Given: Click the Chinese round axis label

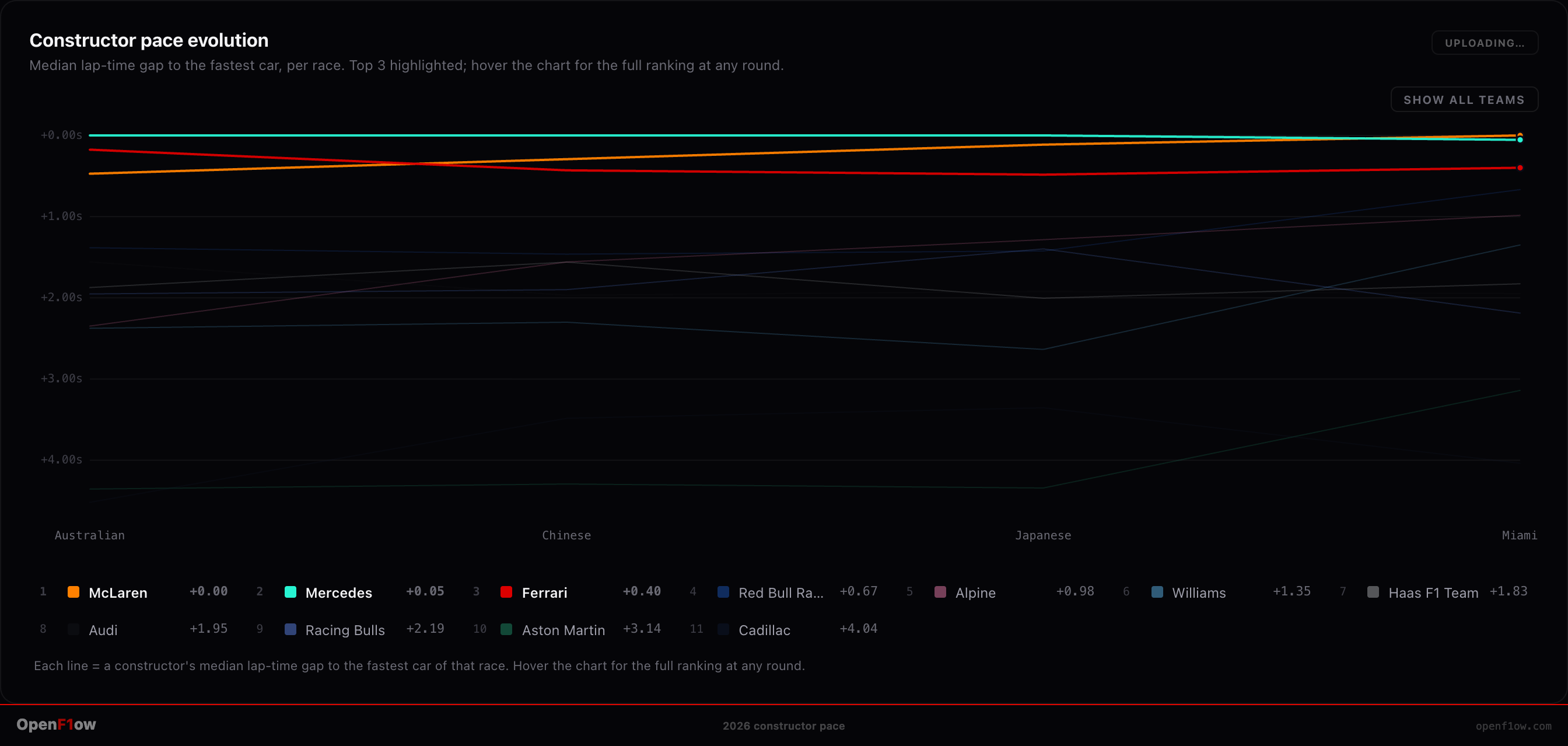Looking at the screenshot, I should pyautogui.click(x=566, y=535).
